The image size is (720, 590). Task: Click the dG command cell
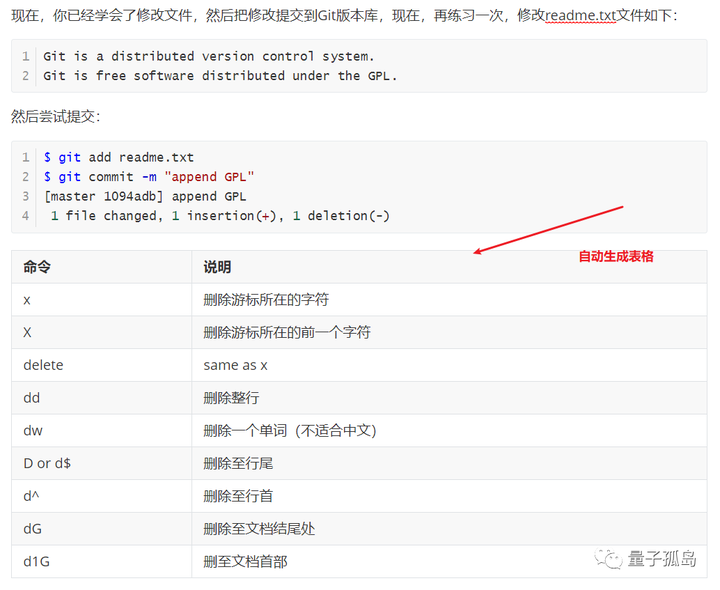33,528
